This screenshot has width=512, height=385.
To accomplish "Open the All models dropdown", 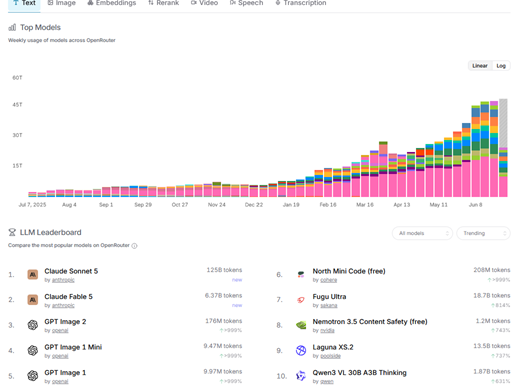I will pyautogui.click(x=422, y=233).
